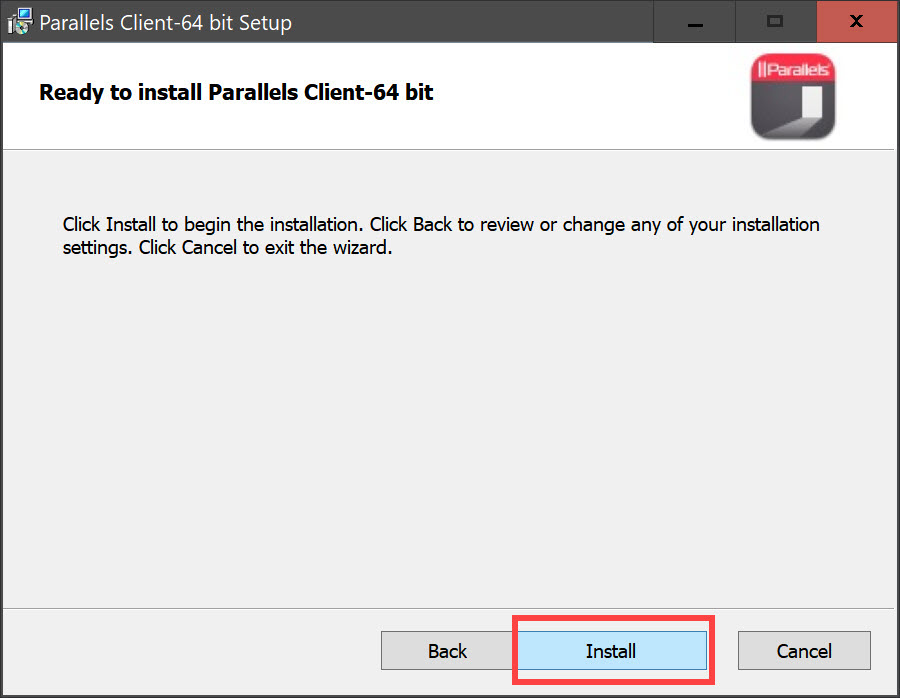Image resolution: width=900 pixels, height=698 pixels.
Task: Minimize the Setup window
Action: coord(694,22)
